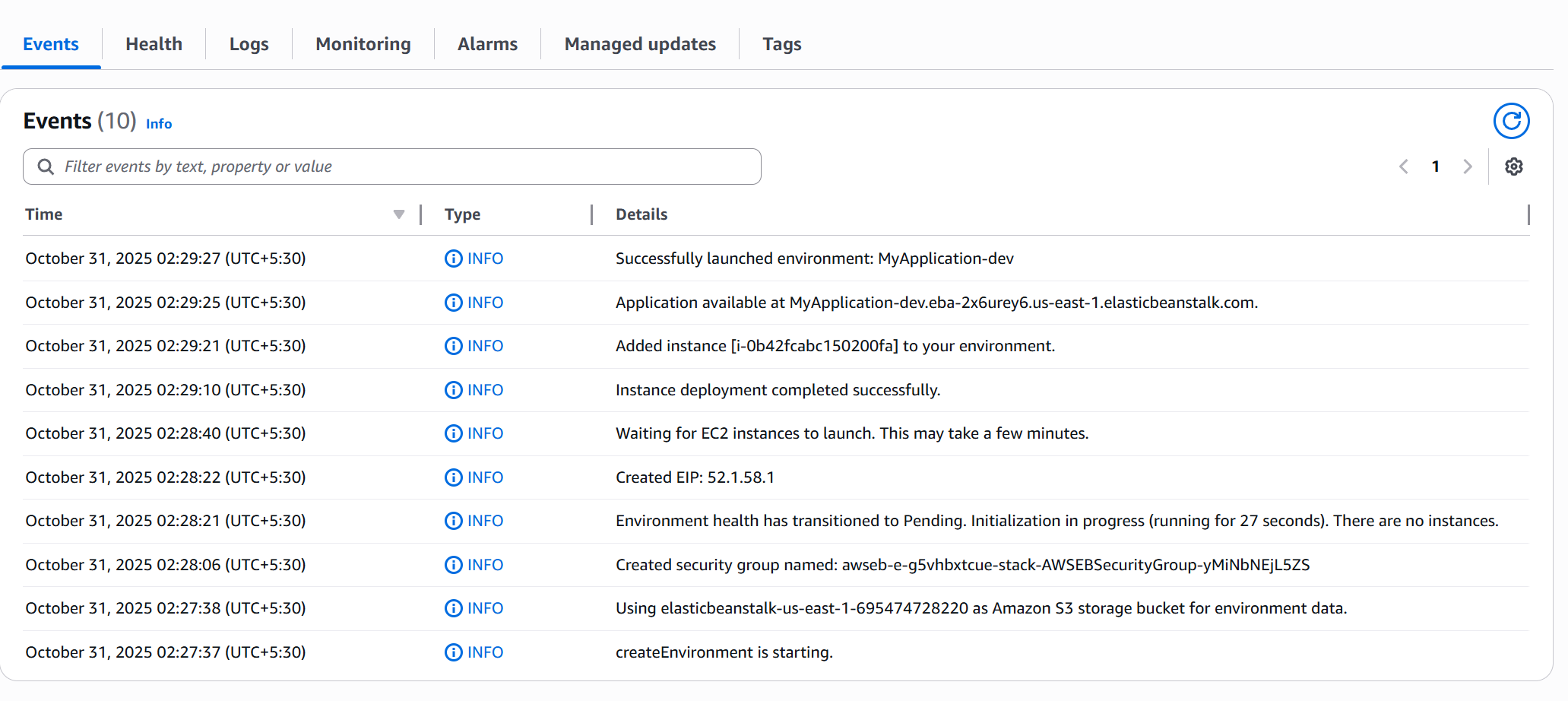Screen dimensions: 1568x701
Task: Select page number 1 in pagination
Action: click(x=1435, y=167)
